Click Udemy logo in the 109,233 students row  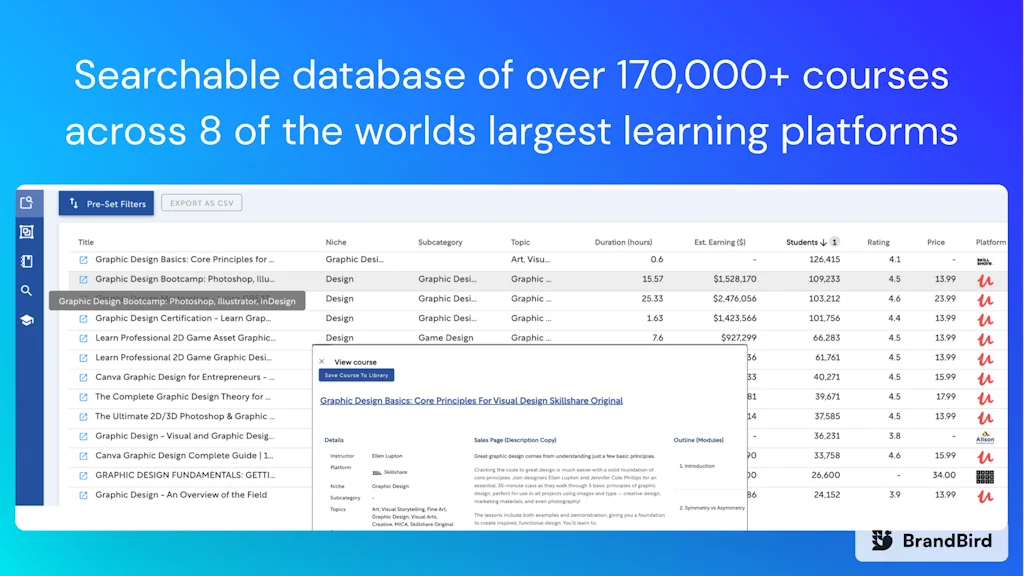985,280
